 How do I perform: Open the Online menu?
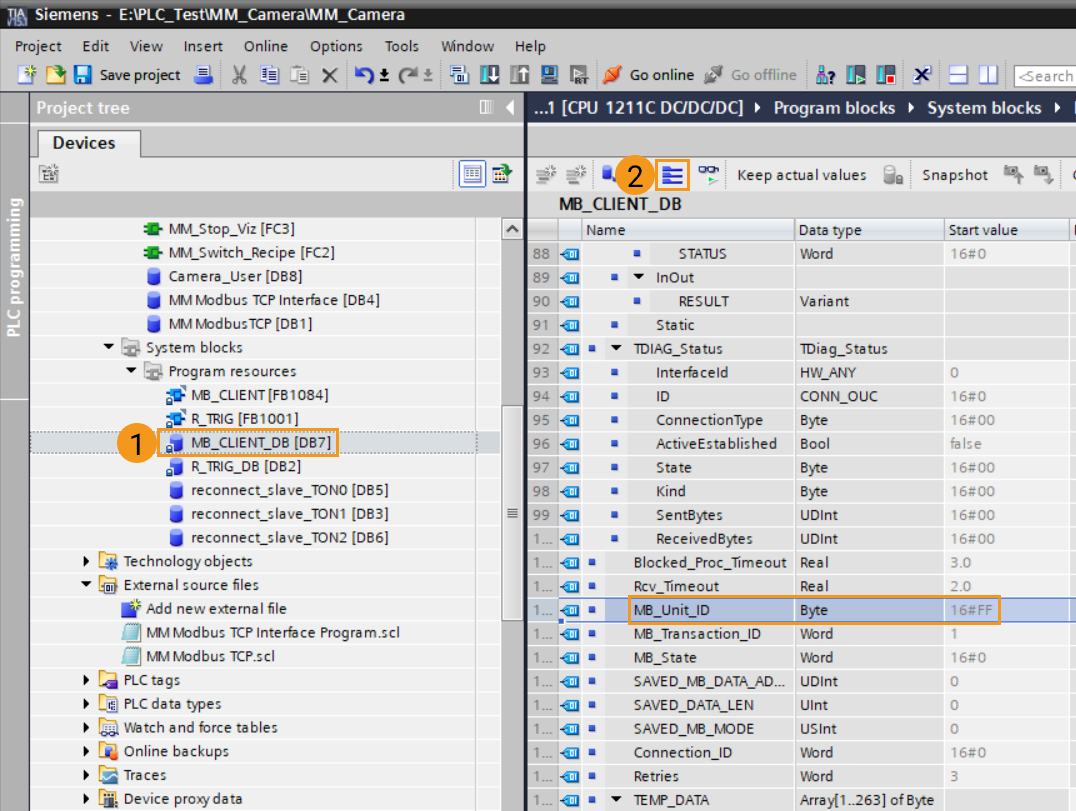(264, 46)
